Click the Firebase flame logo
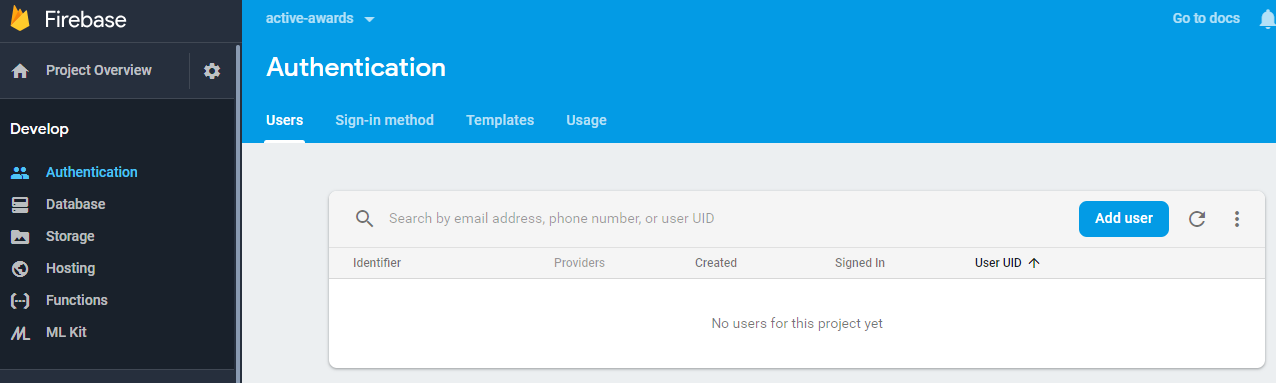1276x383 pixels. pyautogui.click(x=20, y=18)
